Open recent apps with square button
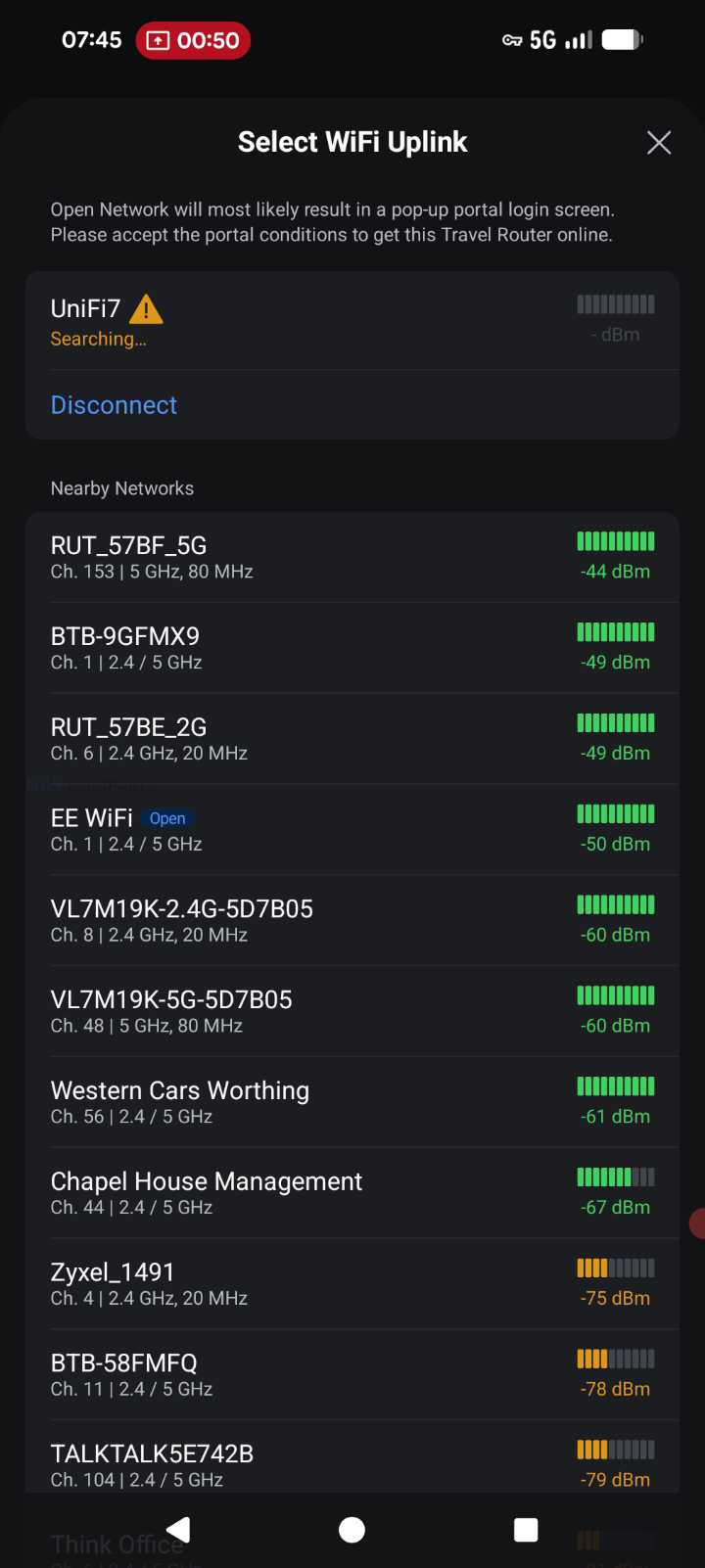This screenshot has width=705, height=1568. coord(526,1530)
